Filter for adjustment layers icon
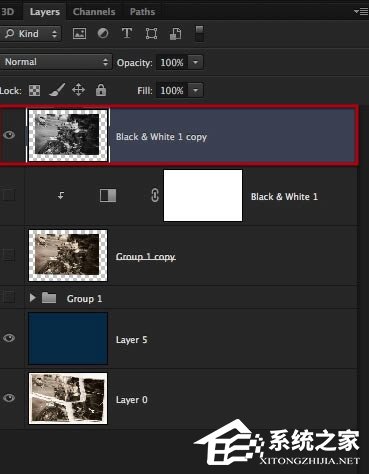This screenshot has width=369, height=474. coord(103,33)
